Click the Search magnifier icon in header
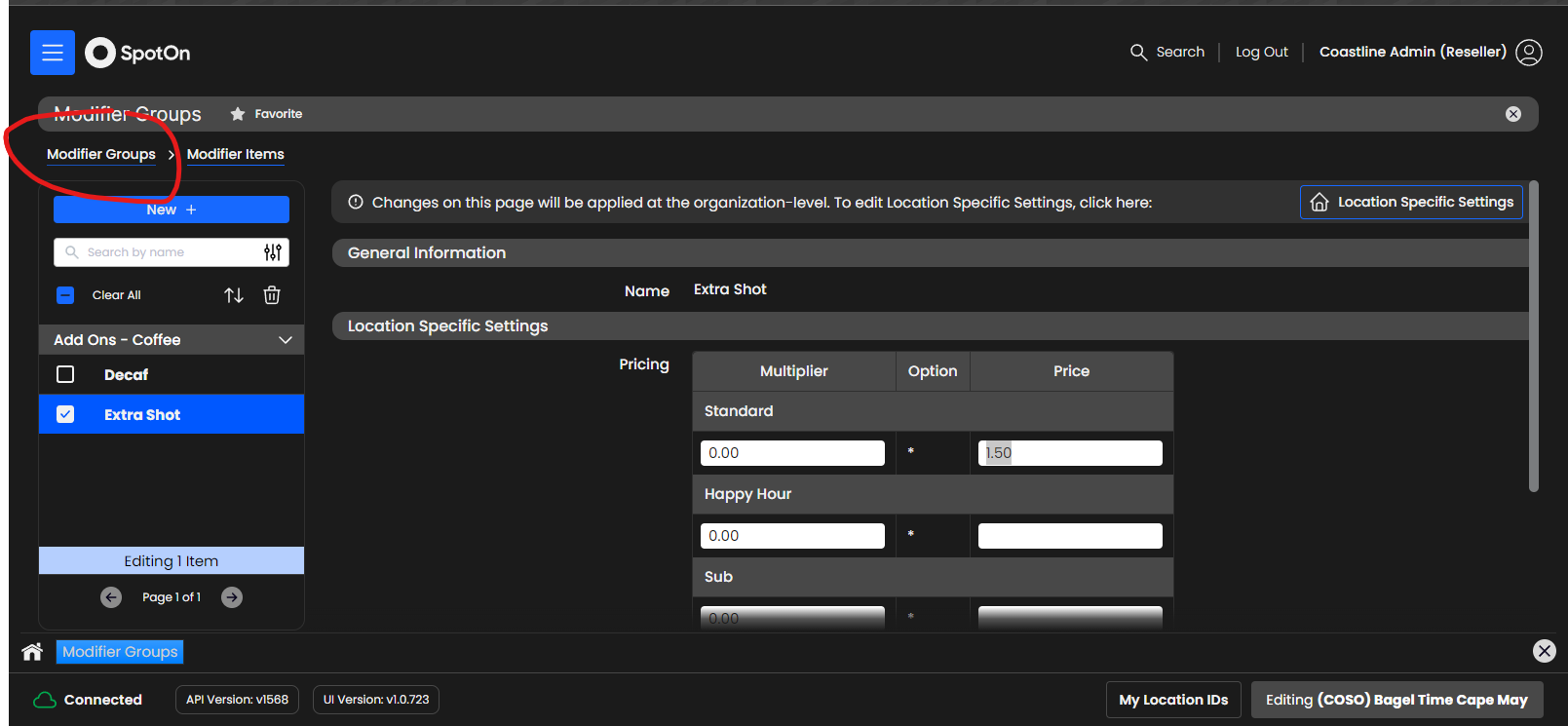The width and height of the screenshot is (1568, 726). [1138, 53]
